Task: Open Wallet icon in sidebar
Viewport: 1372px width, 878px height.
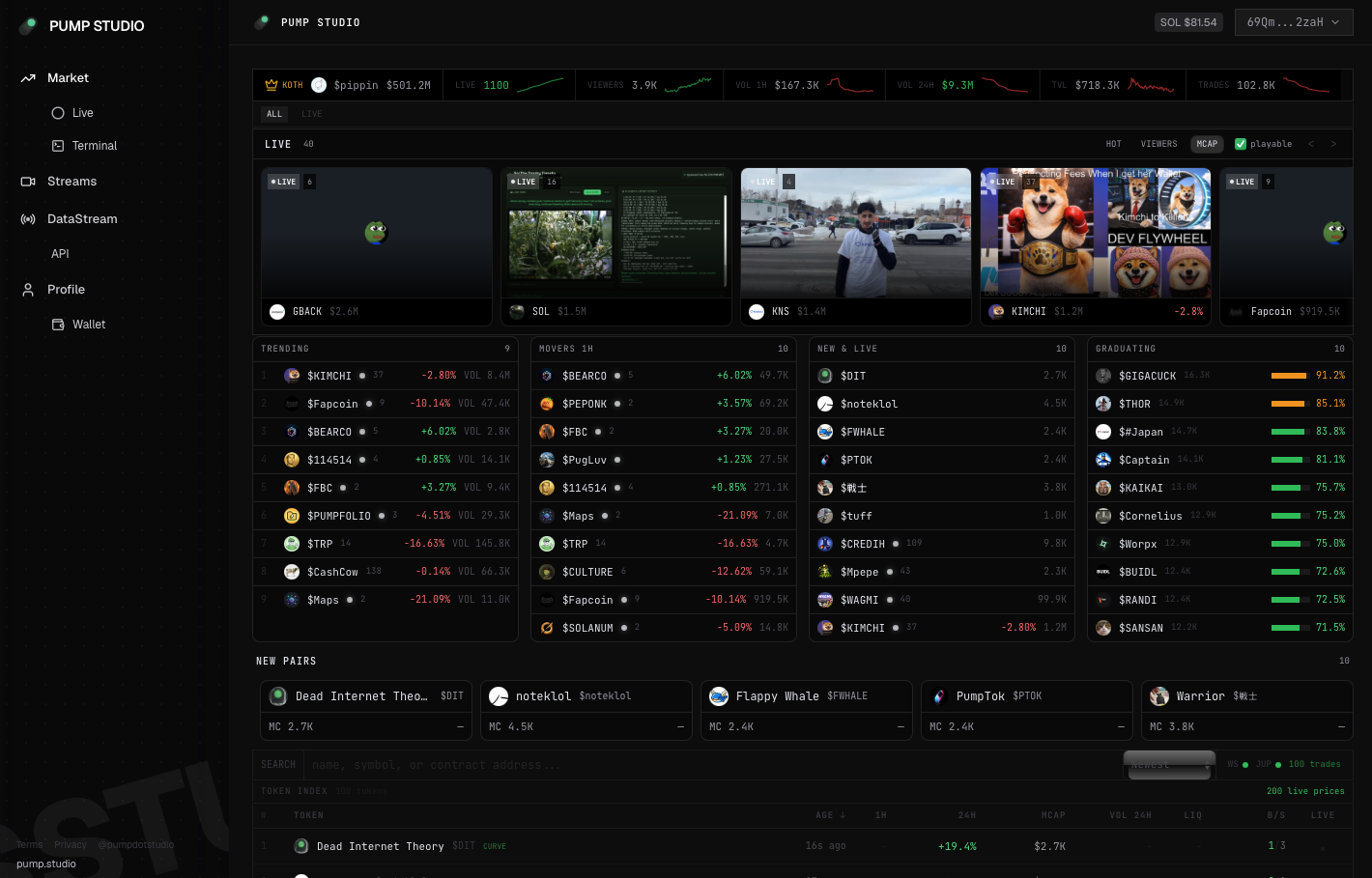Action: pos(58,325)
